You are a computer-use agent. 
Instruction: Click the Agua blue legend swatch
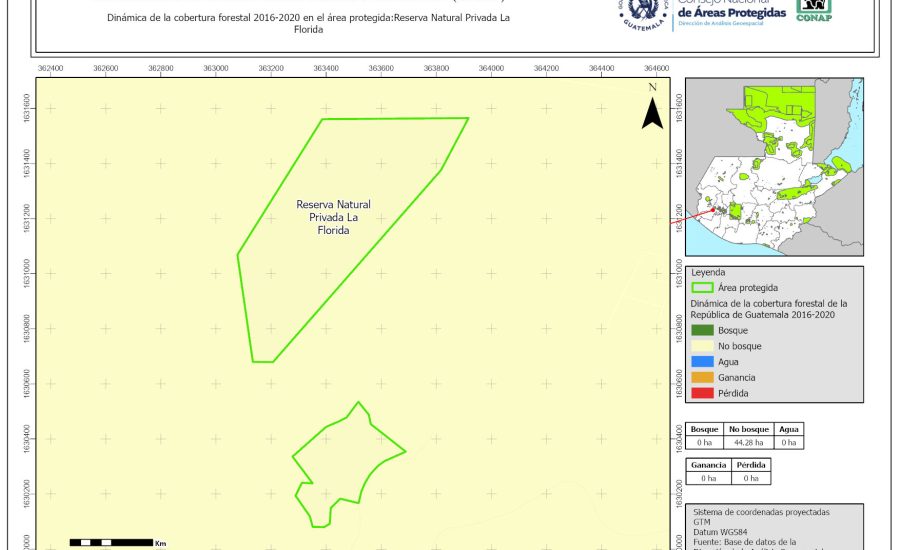703,362
